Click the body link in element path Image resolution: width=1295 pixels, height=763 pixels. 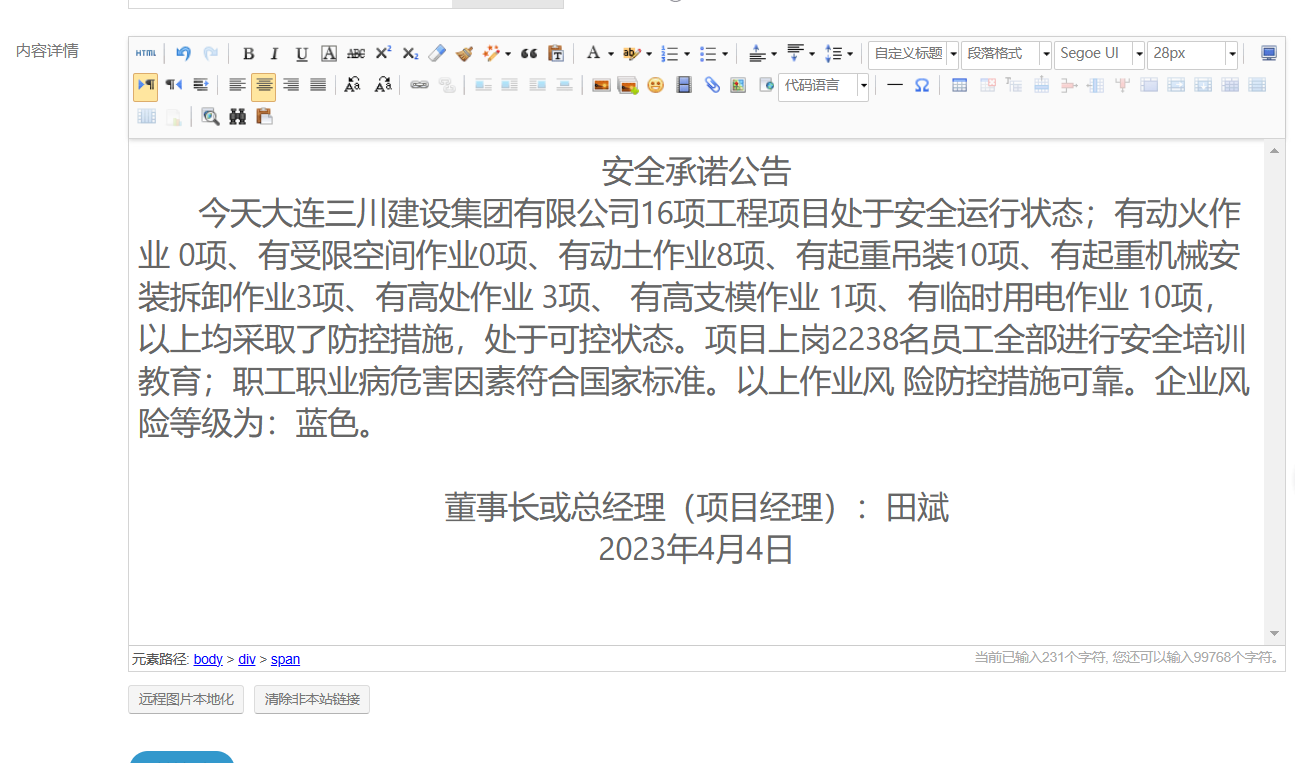point(208,659)
